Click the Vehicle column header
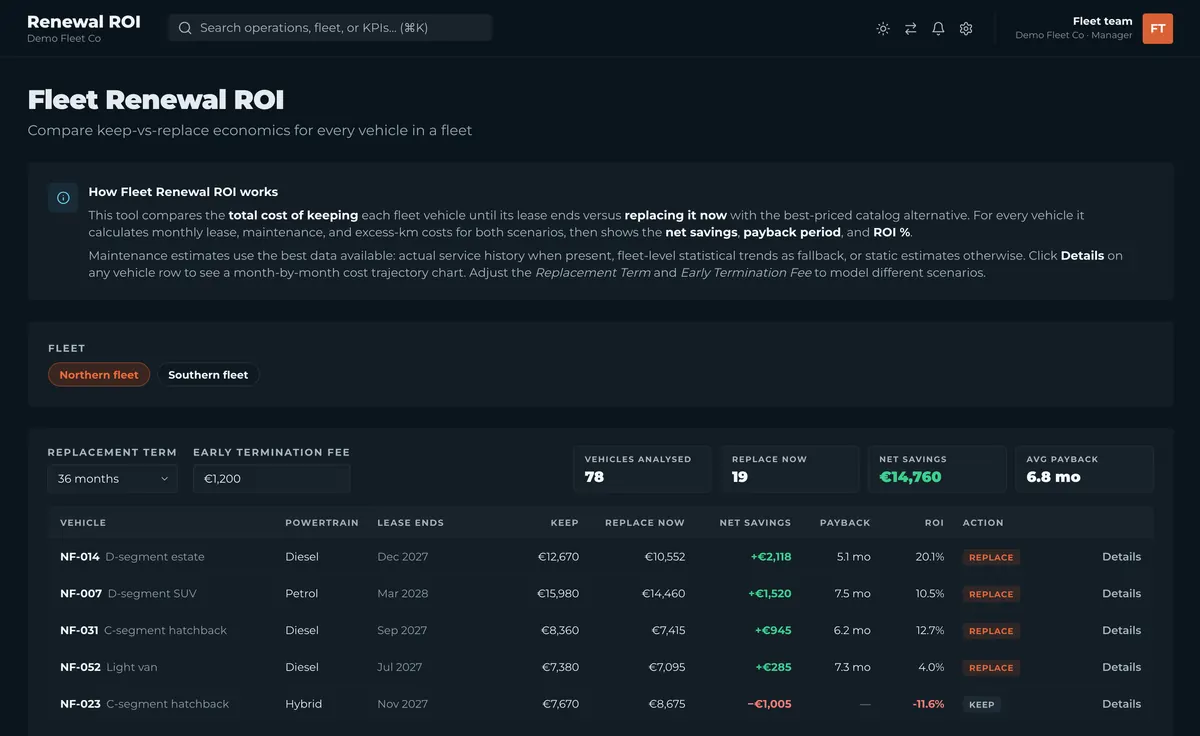The width and height of the screenshot is (1200, 736). (x=83, y=523)
